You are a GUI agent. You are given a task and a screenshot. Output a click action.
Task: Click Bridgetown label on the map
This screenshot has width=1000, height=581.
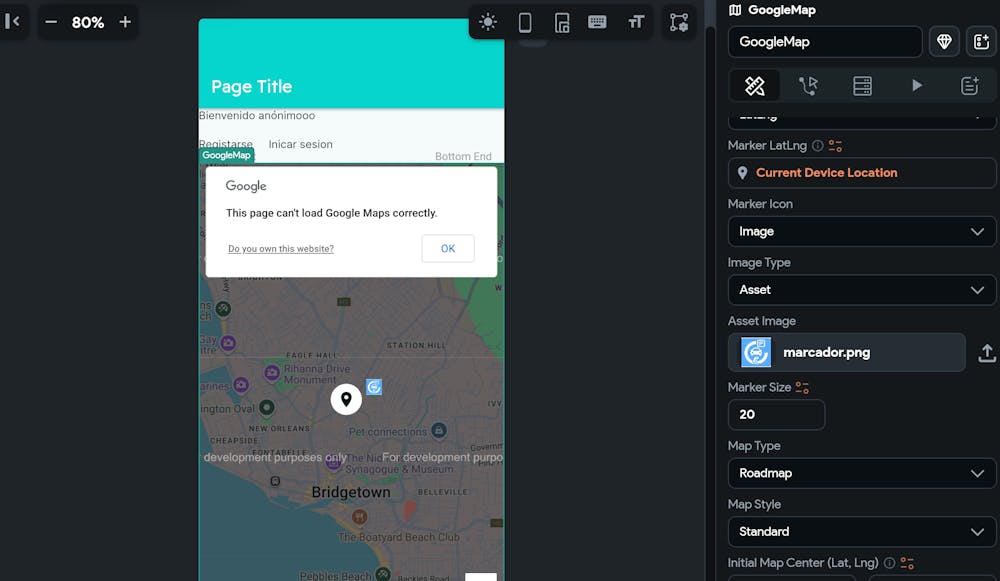(x=351, y=492)
